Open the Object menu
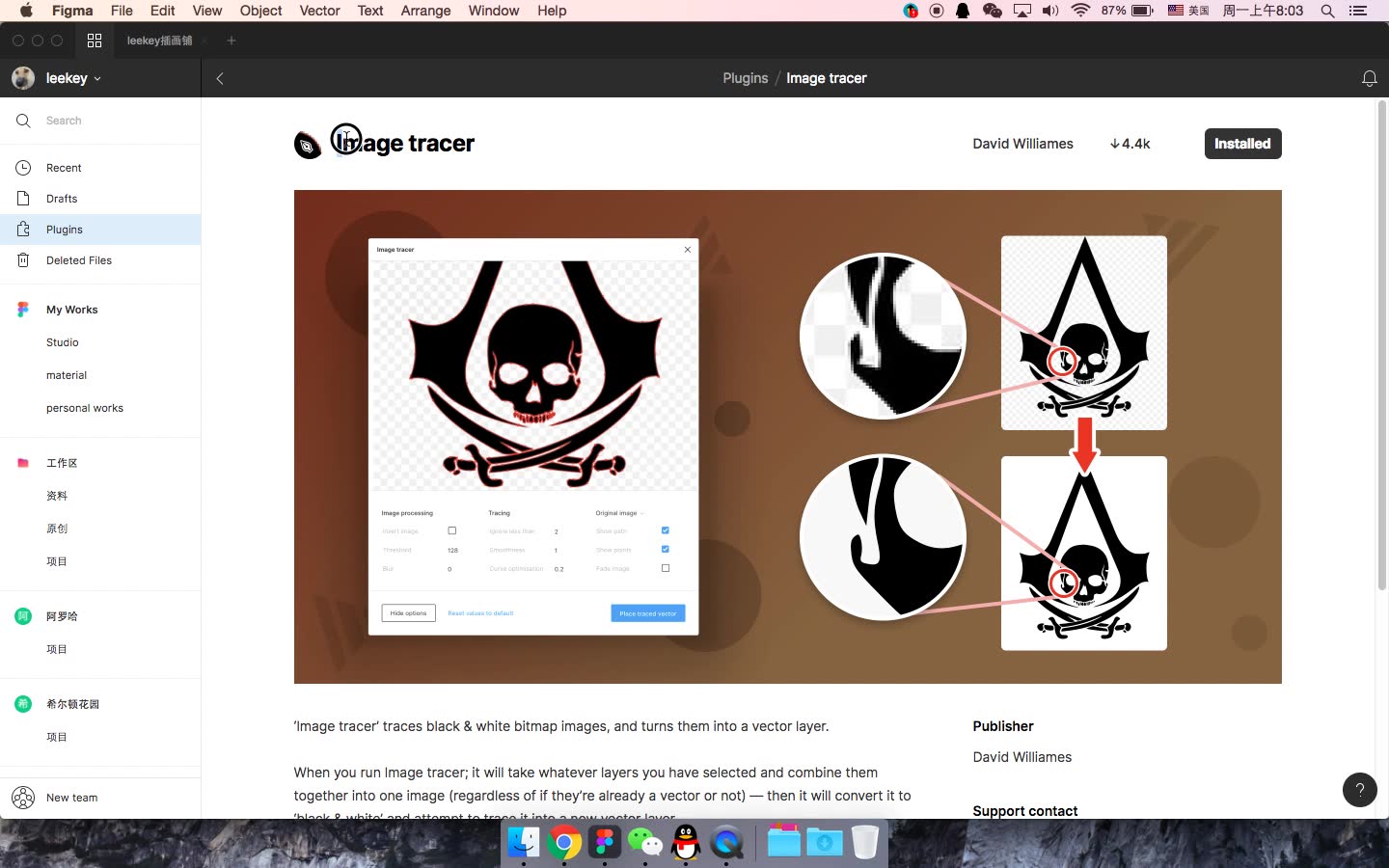 [260, 11]
